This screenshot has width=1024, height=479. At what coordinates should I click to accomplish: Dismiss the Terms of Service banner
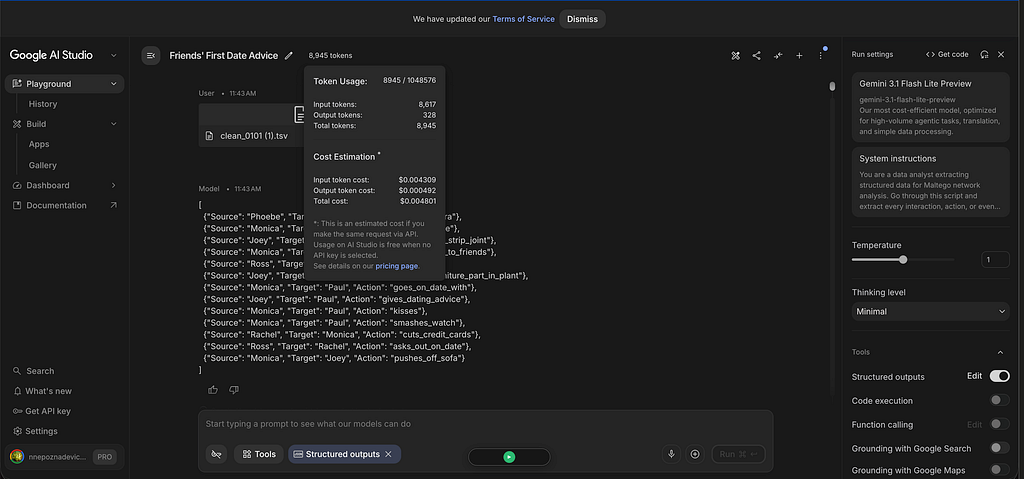(583, 19)
